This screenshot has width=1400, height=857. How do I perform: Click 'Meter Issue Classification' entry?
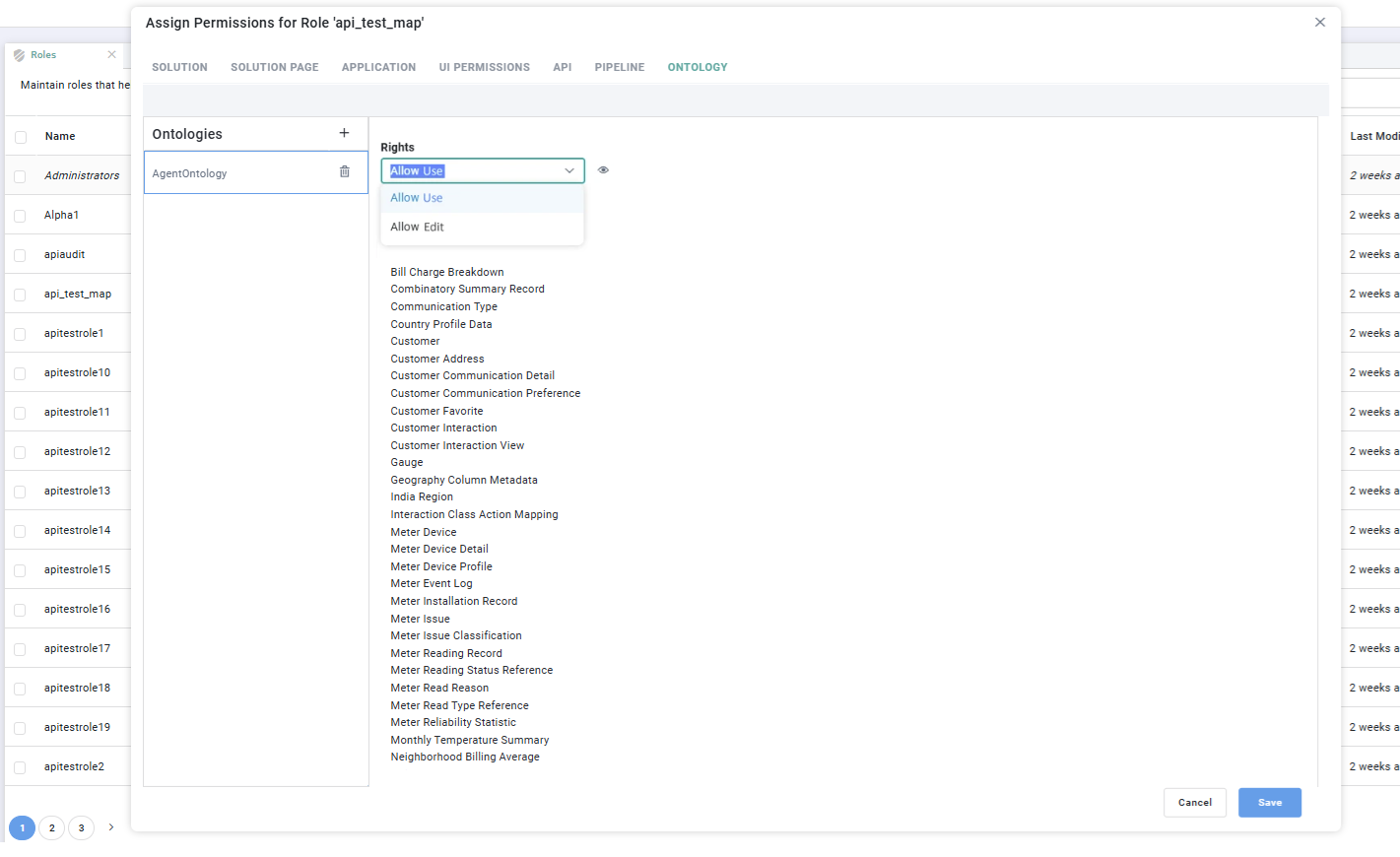pos(456,635)
